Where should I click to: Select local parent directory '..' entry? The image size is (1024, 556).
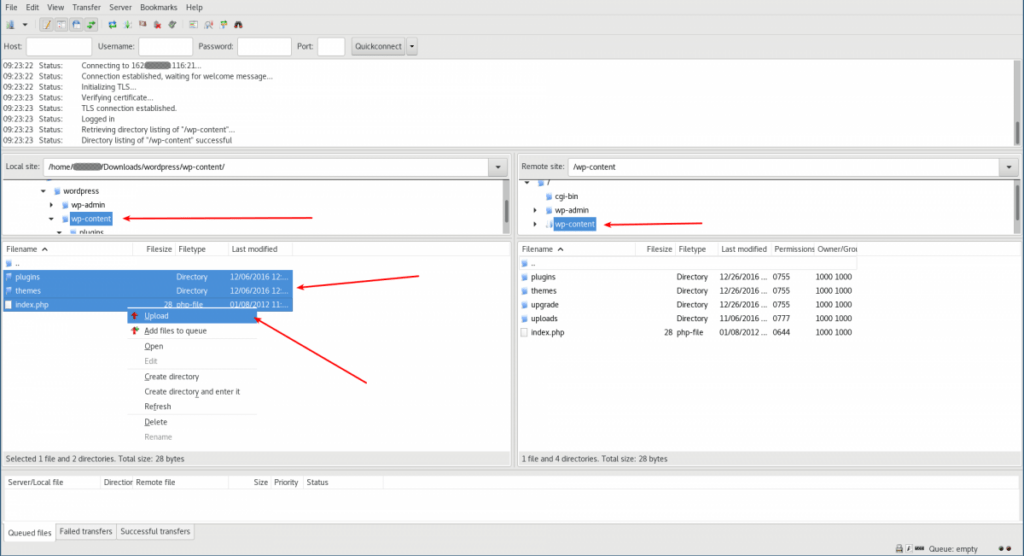(x=148, y=263)
